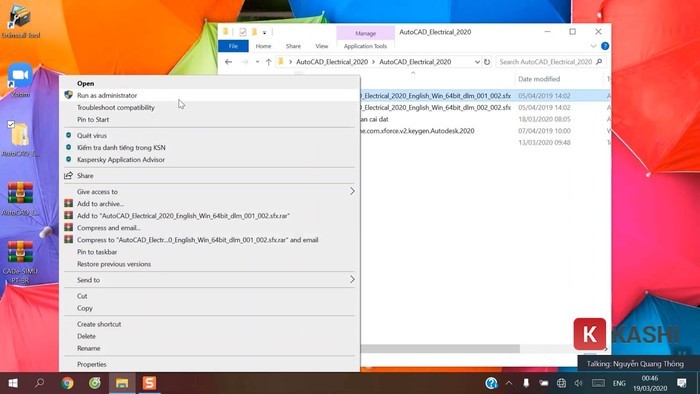The image size is (700, 394).
Task: Launch the Zoom desktop shortcut
Action: [20, 80]
